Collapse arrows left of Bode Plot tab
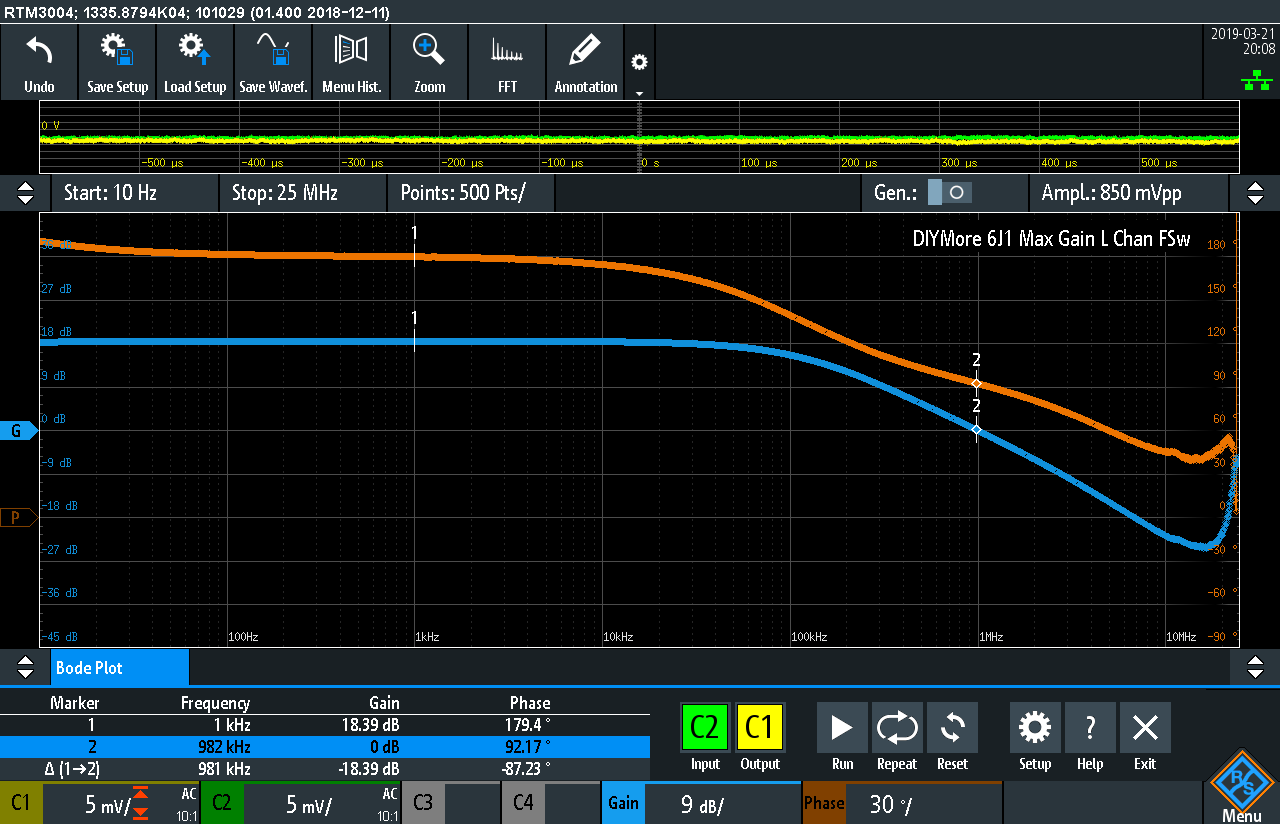1280x824 pixels. [x=25, y=667]
